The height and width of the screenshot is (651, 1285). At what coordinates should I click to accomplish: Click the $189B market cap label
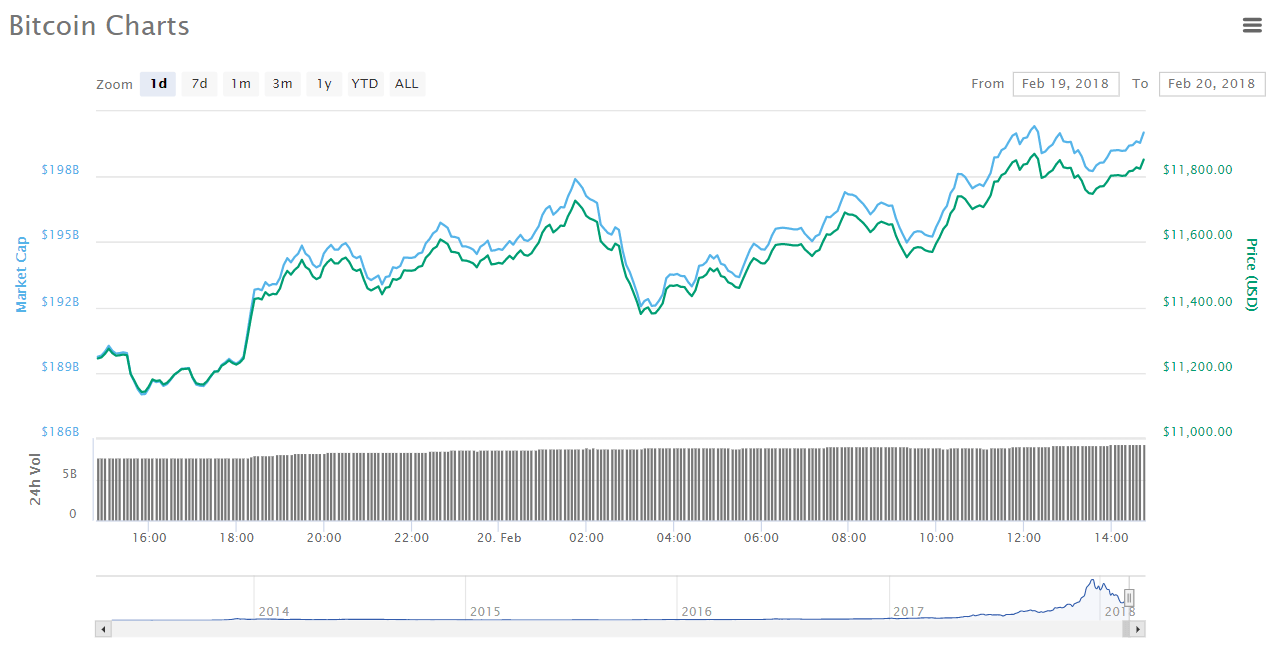click(60, 367)
